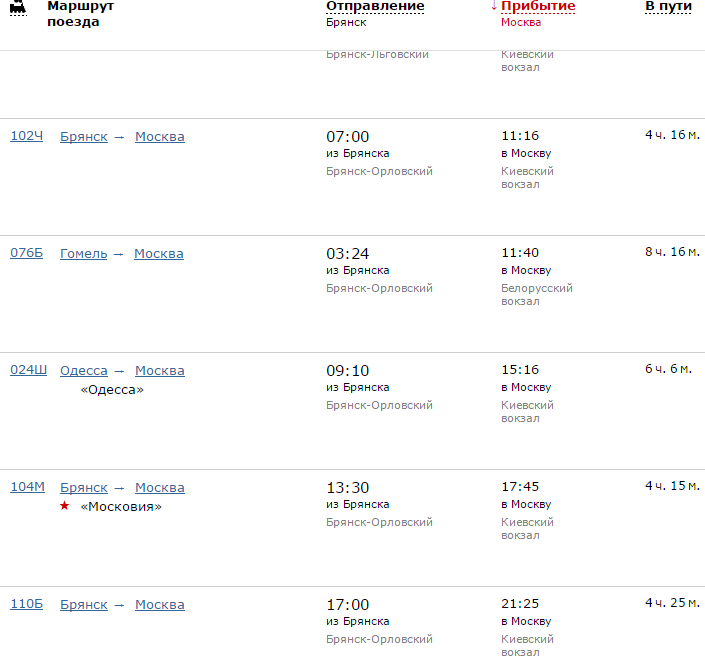
Task: Click the train icon in table header
Action: [x=18, y=8]
